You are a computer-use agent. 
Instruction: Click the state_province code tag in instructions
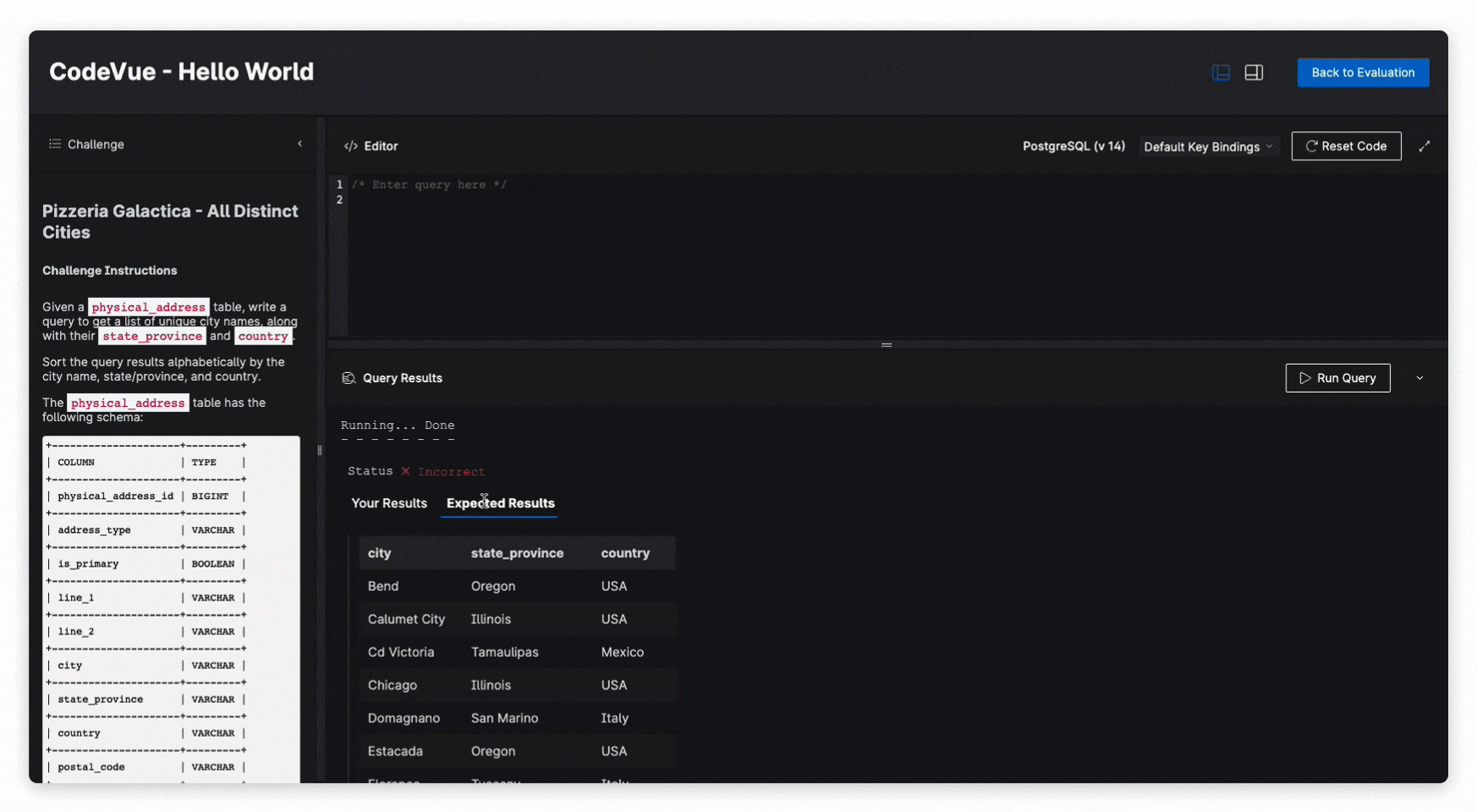tap(152, 337)
